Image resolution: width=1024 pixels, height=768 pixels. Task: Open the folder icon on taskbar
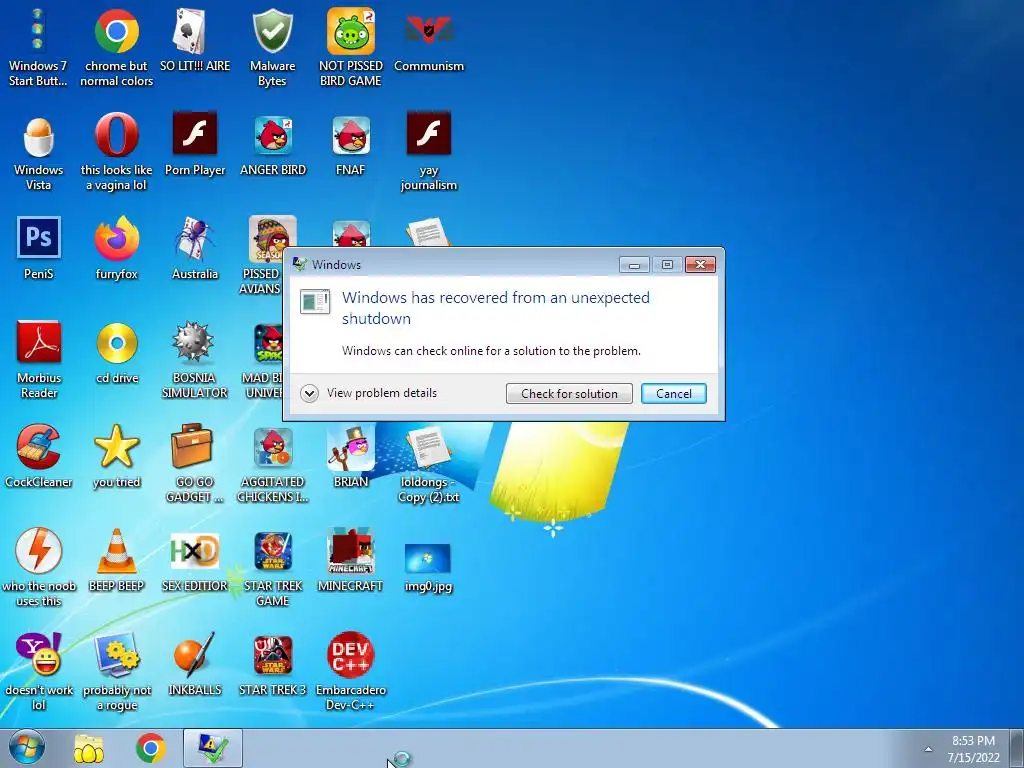(x=88, y=748)
